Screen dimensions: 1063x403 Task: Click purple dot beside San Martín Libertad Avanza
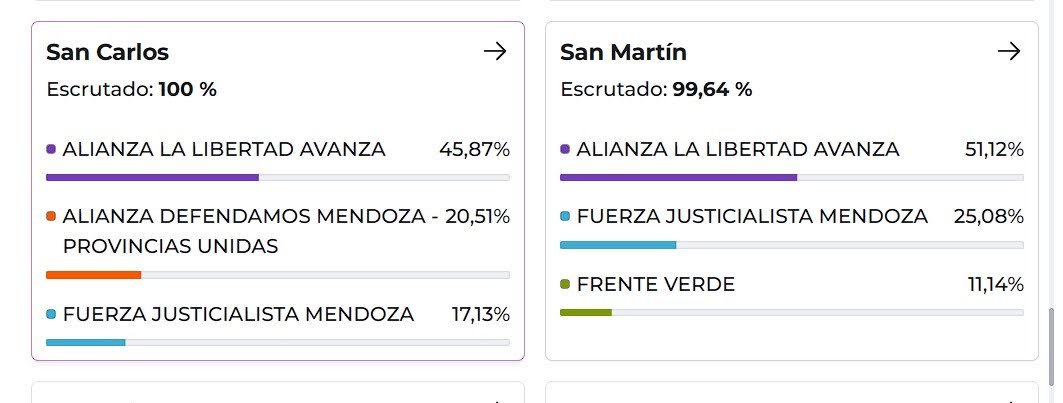coord(565,150)
